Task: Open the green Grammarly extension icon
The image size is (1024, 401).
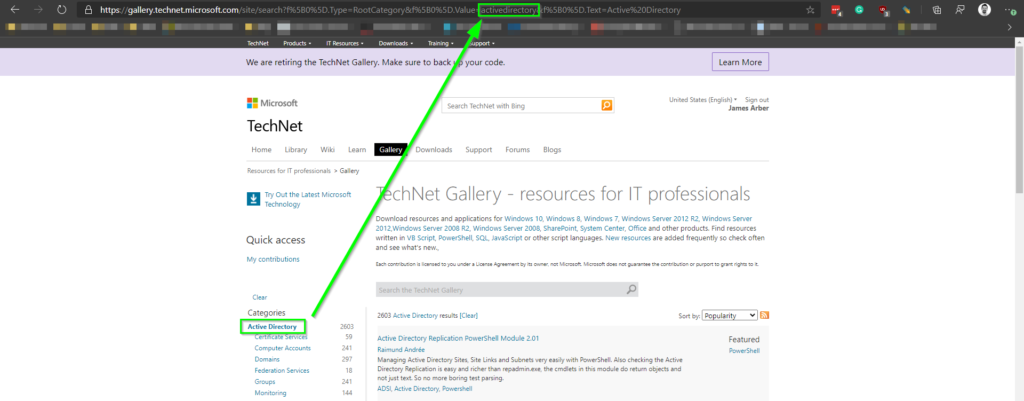Action: (x=859, y=10)
